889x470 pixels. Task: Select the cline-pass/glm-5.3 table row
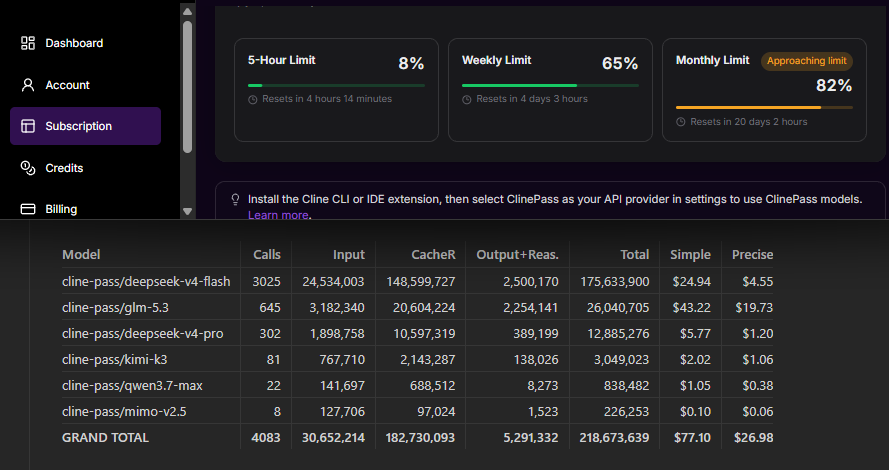point(417,307)
